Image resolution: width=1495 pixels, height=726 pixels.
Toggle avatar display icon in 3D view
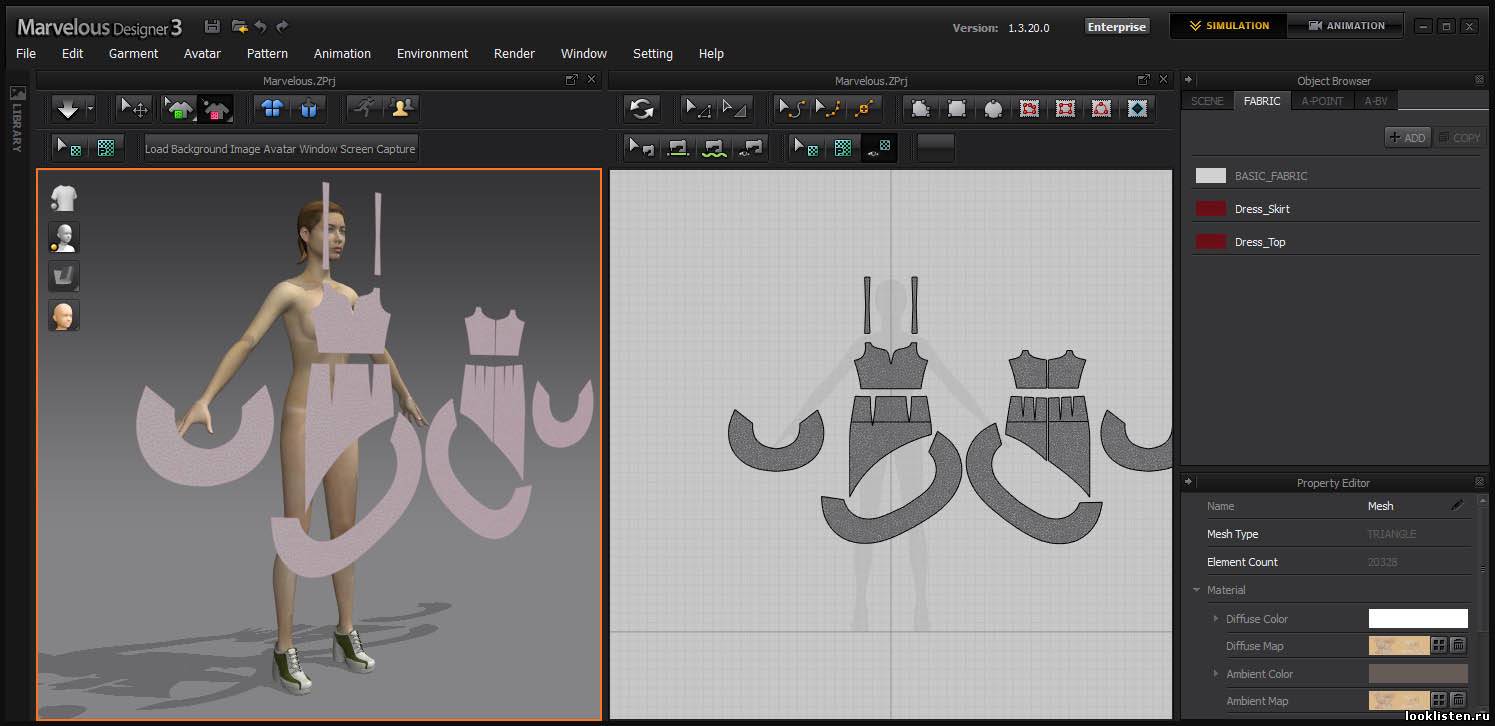pos(64,237)
